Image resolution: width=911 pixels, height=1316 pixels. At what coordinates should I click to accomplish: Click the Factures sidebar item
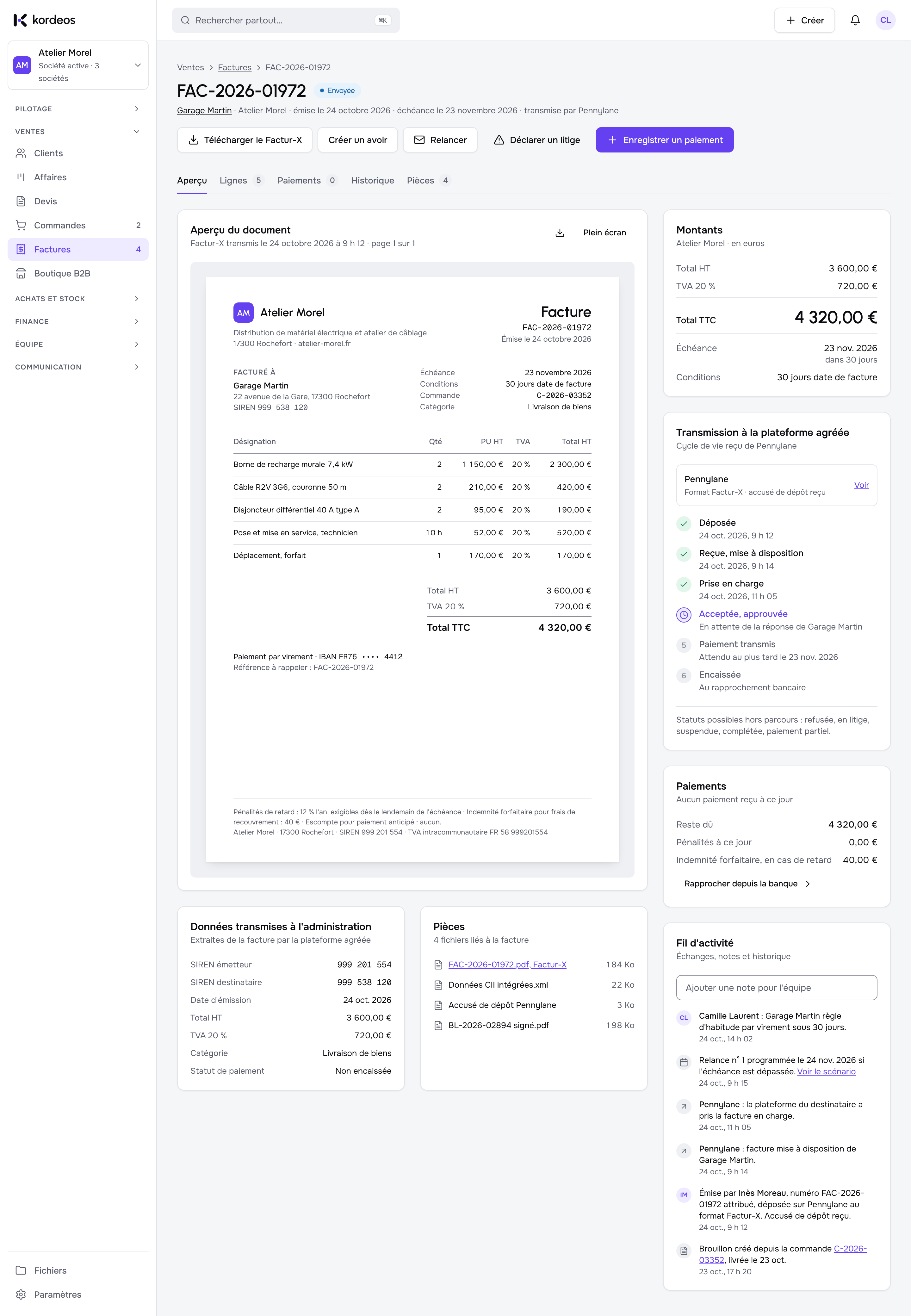pyautogui.click(x=78, y=249)
